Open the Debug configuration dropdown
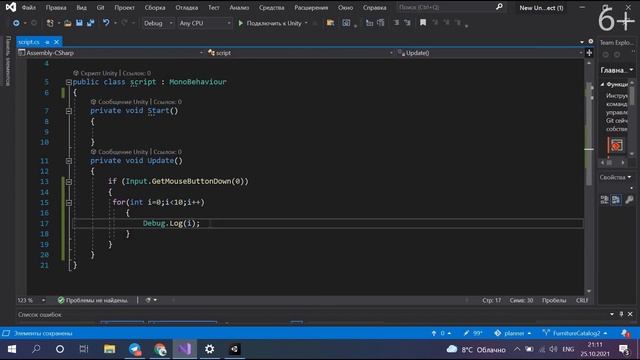Viewport: 640px width, 360px height. click(158, 23)
